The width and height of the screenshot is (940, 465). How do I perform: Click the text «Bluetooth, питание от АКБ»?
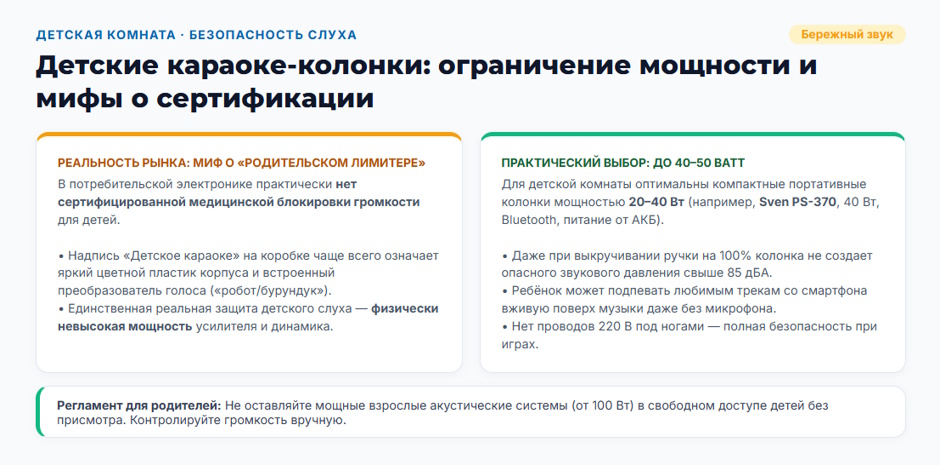pos(581,220)
